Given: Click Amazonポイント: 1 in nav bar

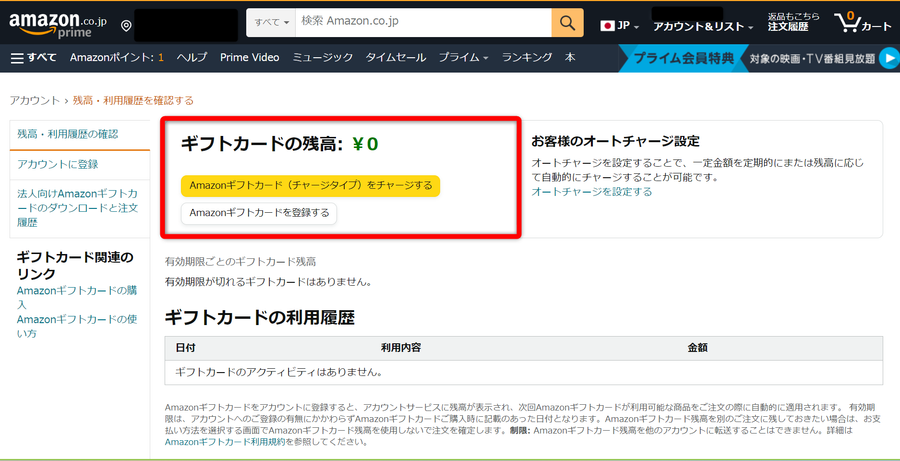Looking at the screenshot, I should (117, 57).
